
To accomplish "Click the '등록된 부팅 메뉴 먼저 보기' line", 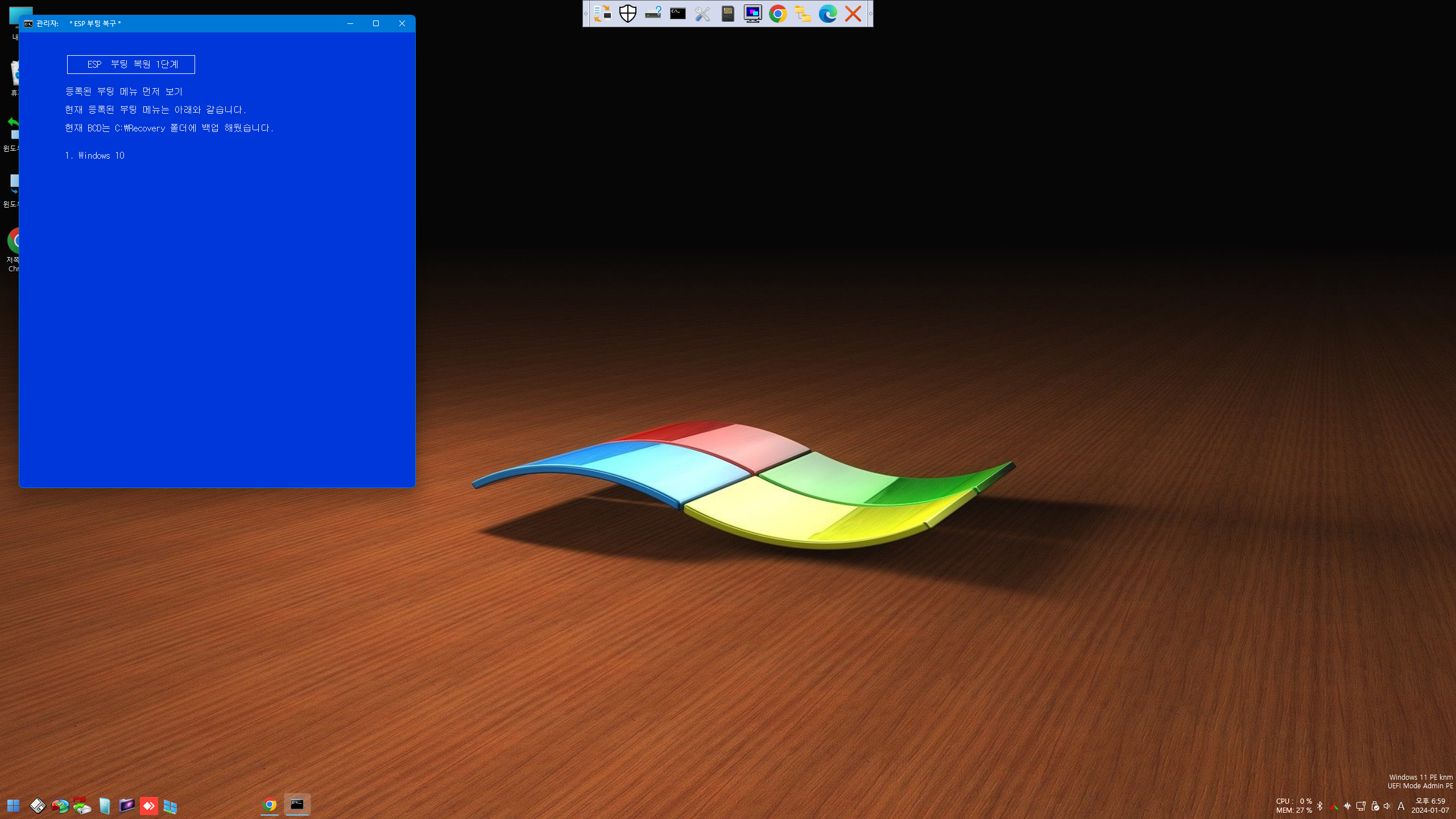I will [x=124, y=92].
